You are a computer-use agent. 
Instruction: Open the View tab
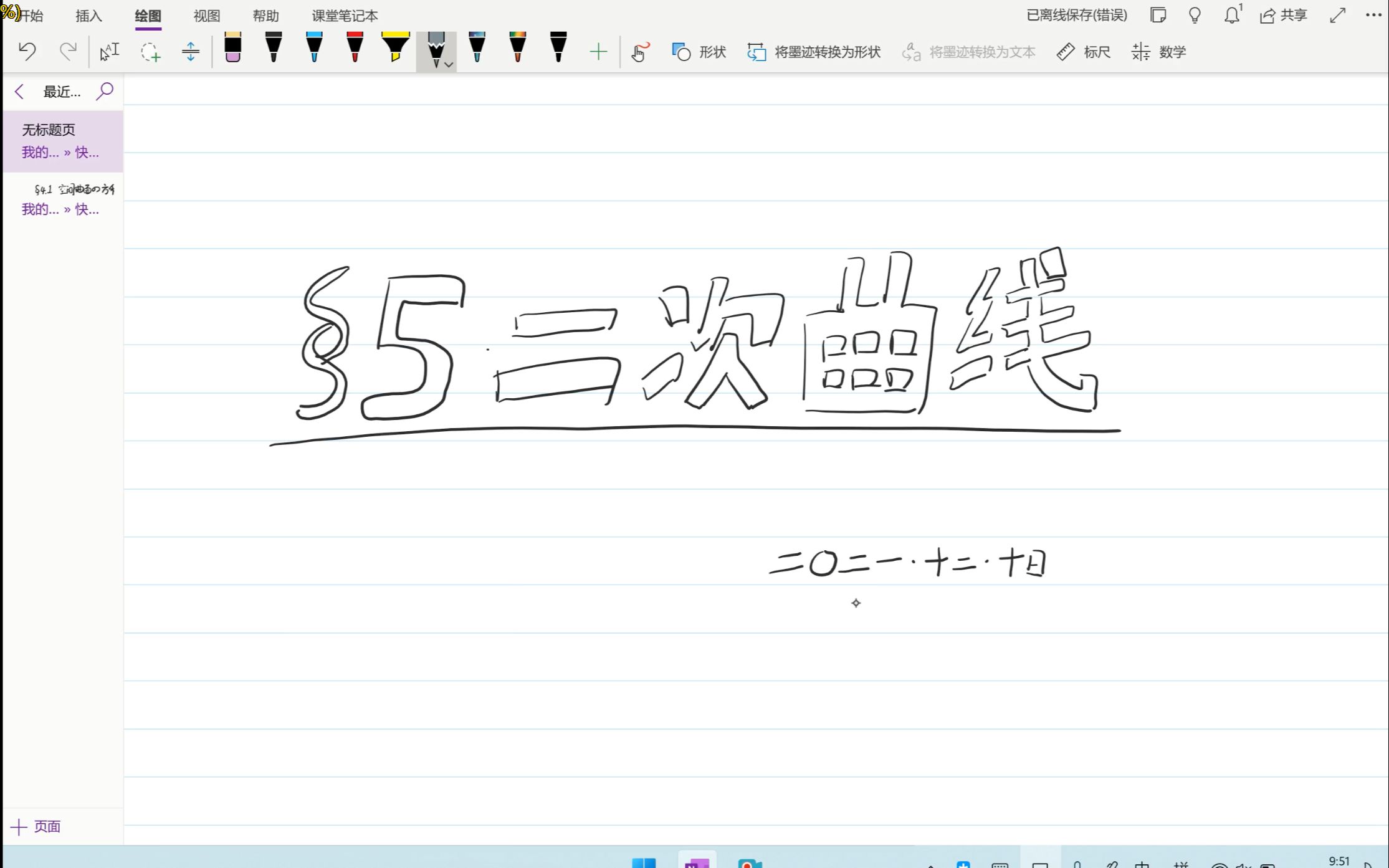point(206,16)
